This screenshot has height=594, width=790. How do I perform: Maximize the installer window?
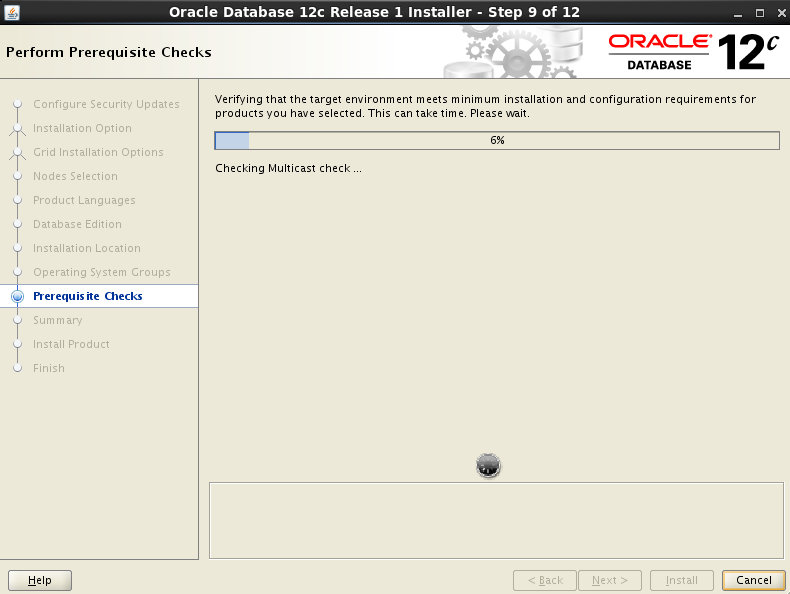(x=760, y=13)
